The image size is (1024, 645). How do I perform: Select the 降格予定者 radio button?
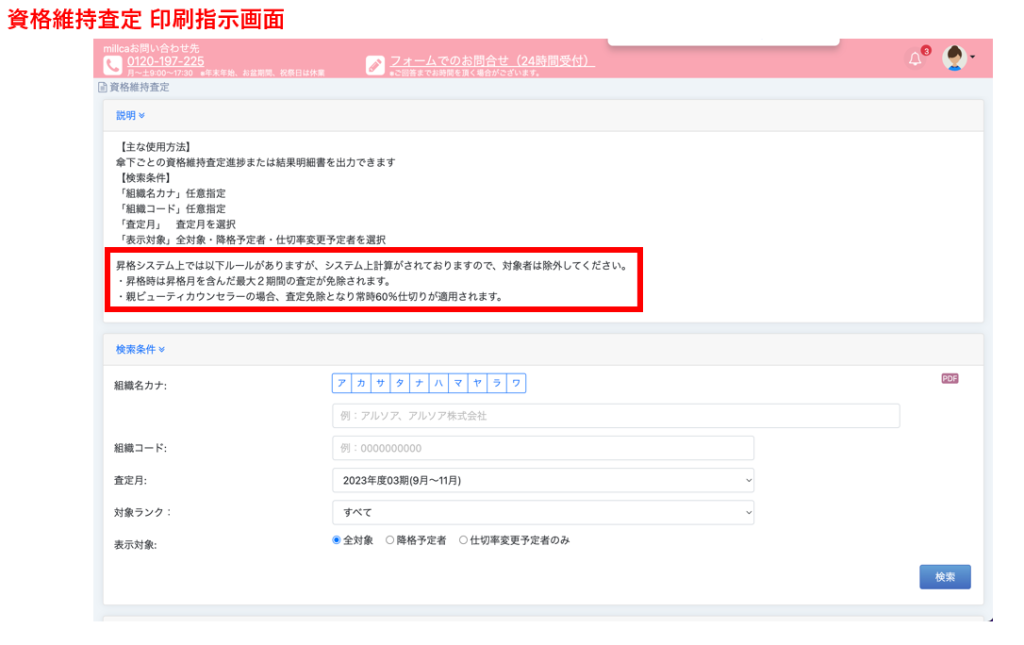pyautogui.click(x=391, y=540)
